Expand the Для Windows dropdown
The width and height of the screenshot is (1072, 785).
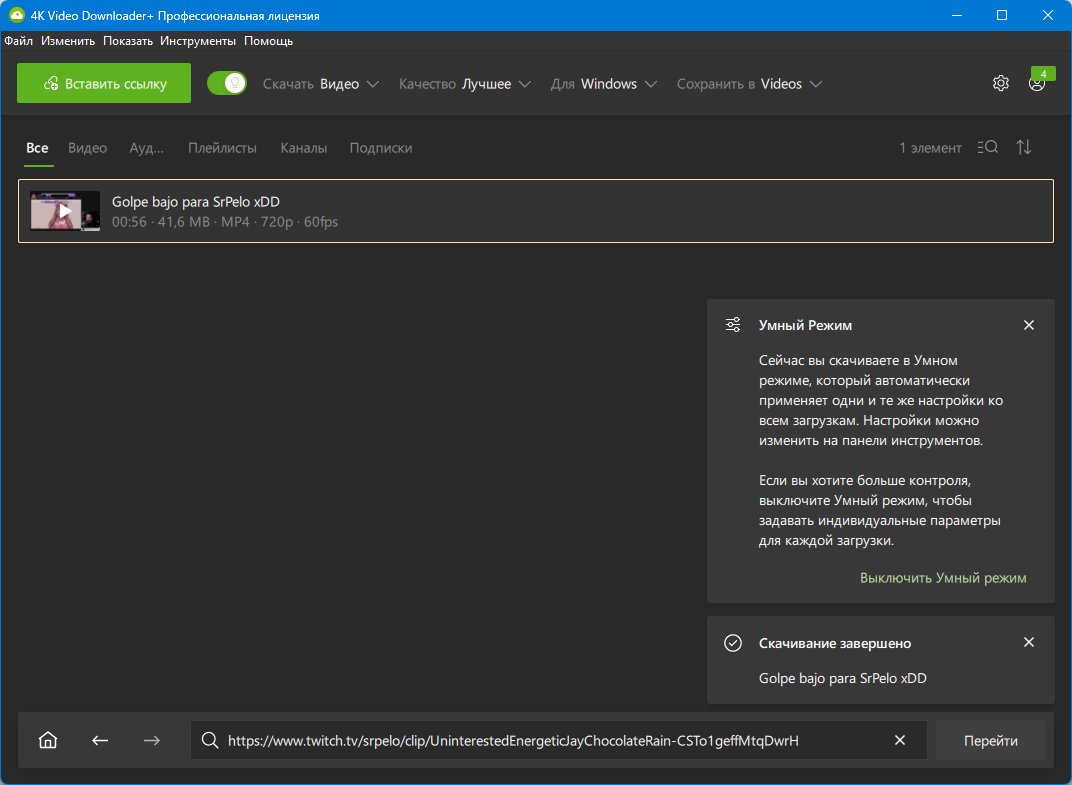(604, 84)
